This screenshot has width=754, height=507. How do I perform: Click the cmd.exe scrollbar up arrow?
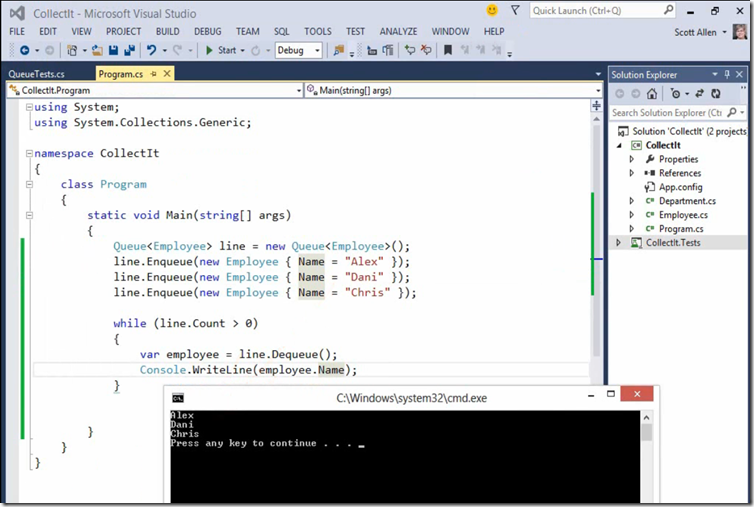647,417
